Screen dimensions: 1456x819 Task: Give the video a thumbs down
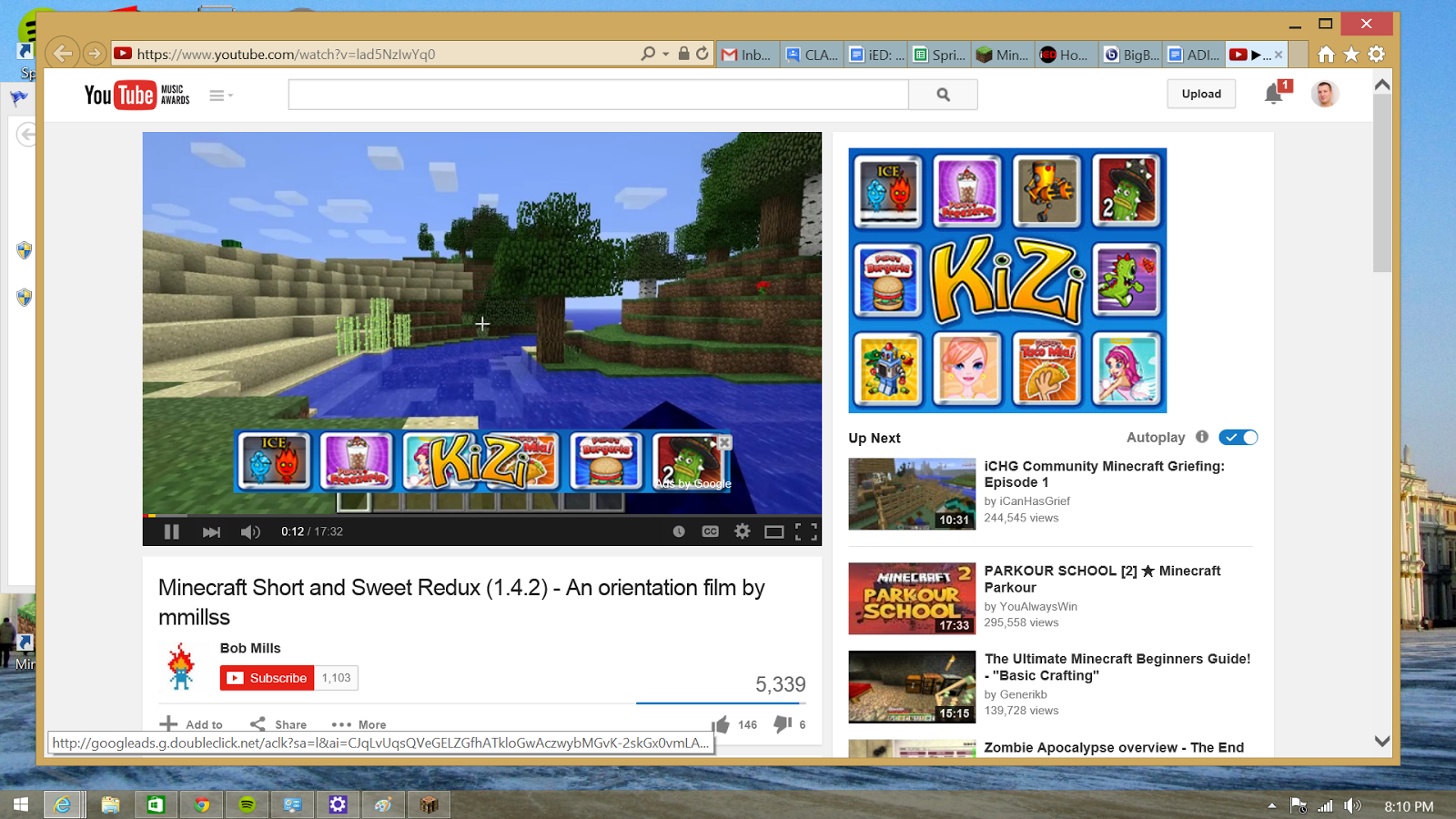[x=781, y=723]
